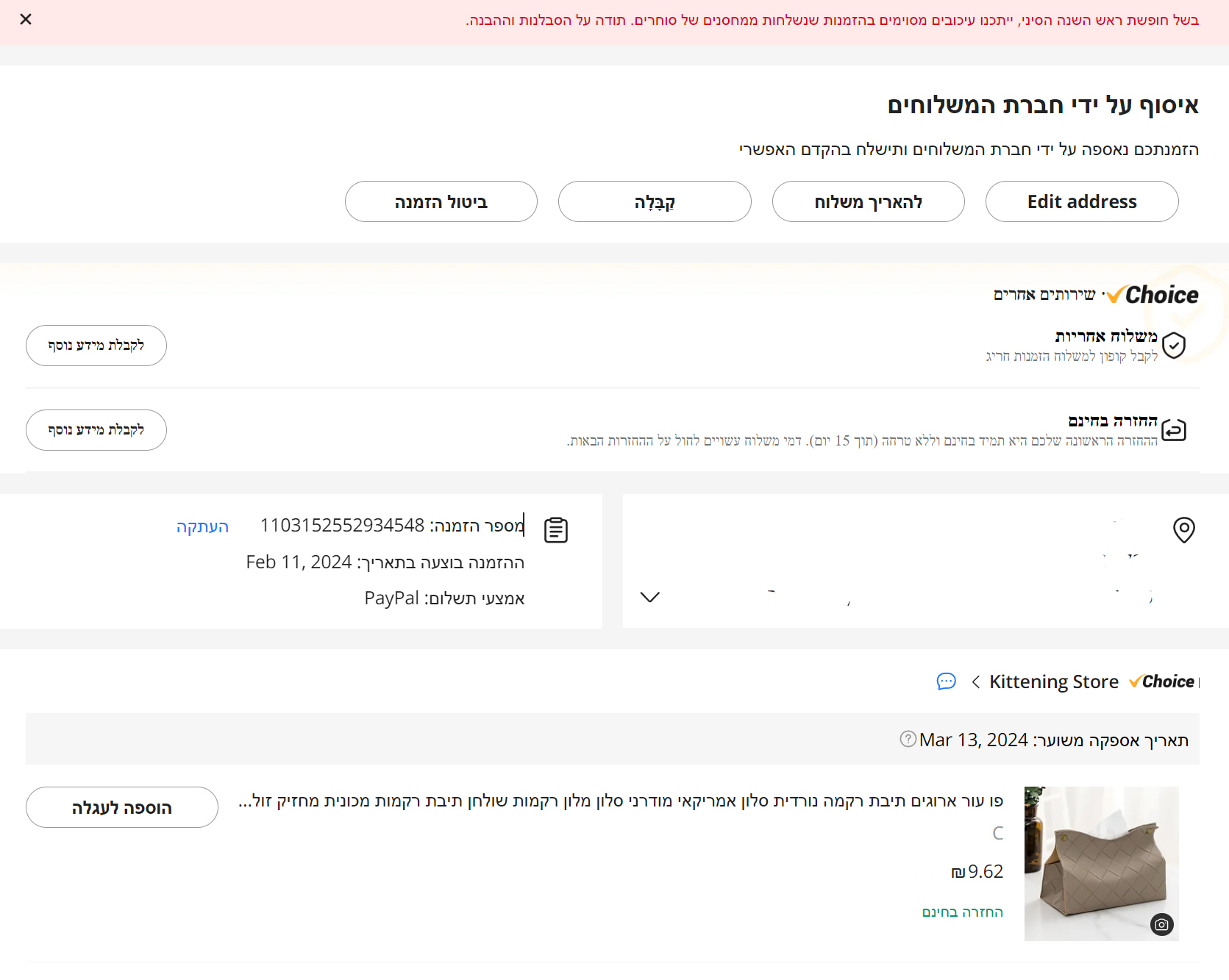The width and height of the screenshot is (1229, 980).
Task: Click the address location pin icon
Action: point(1183,529)
